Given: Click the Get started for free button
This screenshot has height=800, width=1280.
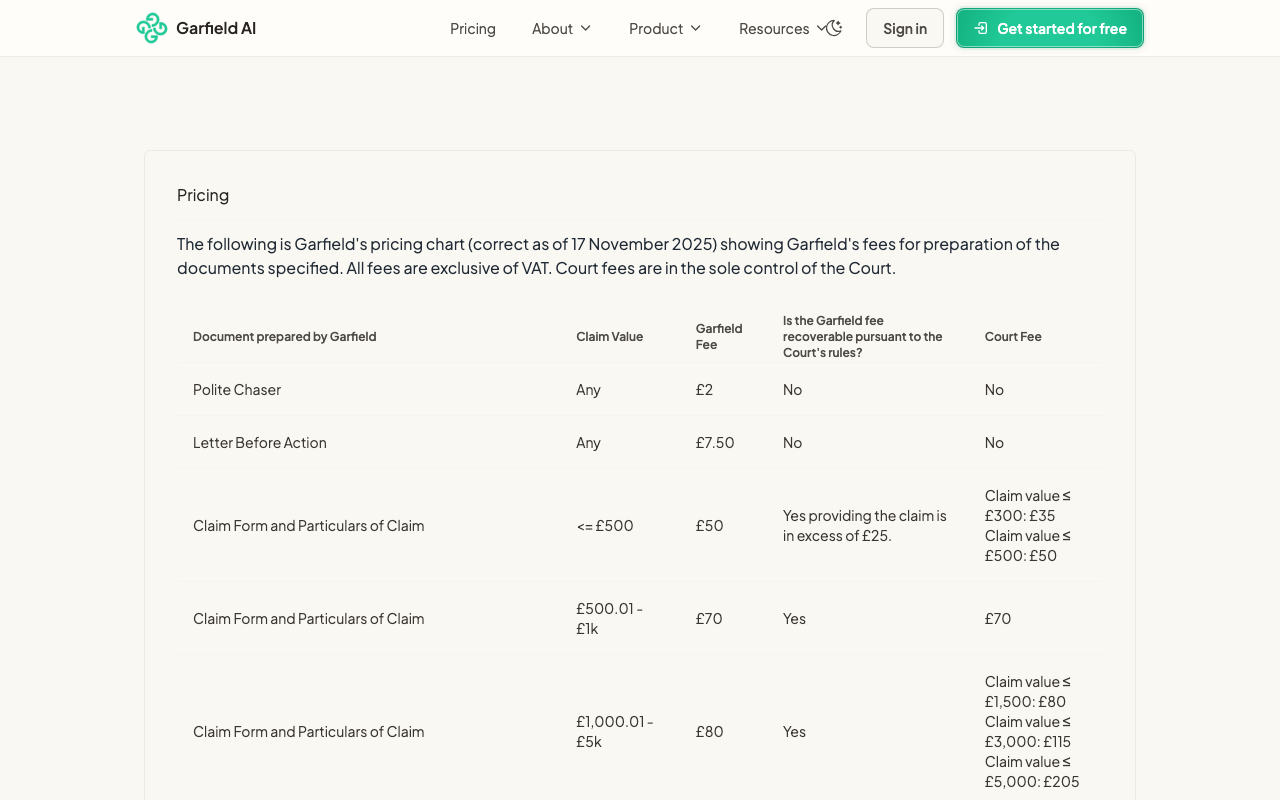Looking at the screenshot, I should click(1050, 28).
